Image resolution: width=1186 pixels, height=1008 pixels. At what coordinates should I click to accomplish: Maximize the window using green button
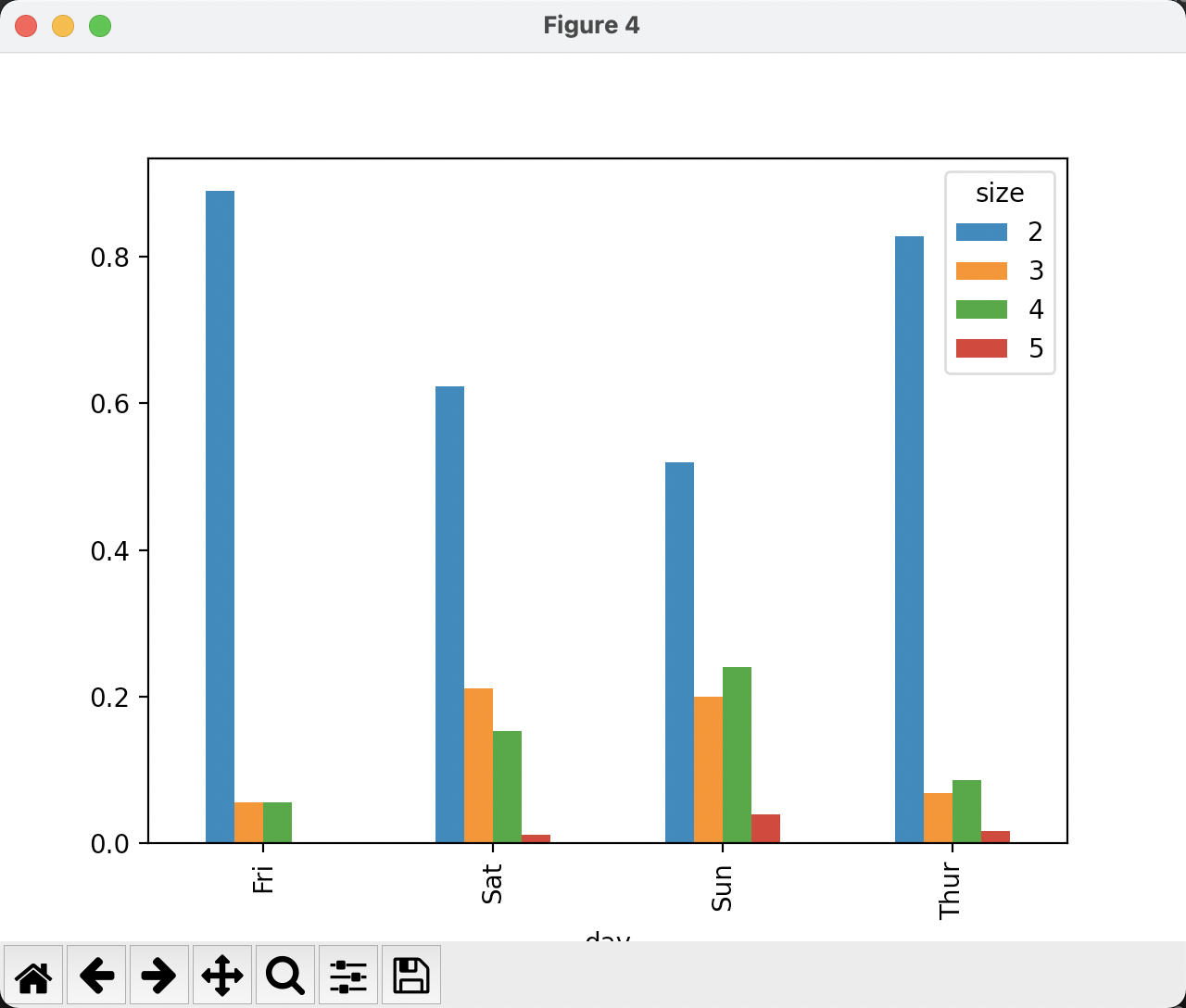(100, 26)
